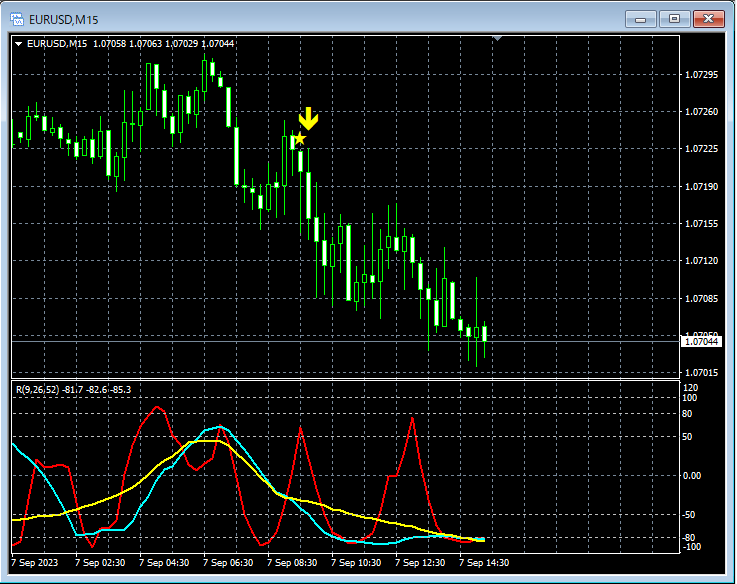Click the 7 Sep 08:30 time label
This screenshot has height=584, width=737.
click(x=292, y=562)
